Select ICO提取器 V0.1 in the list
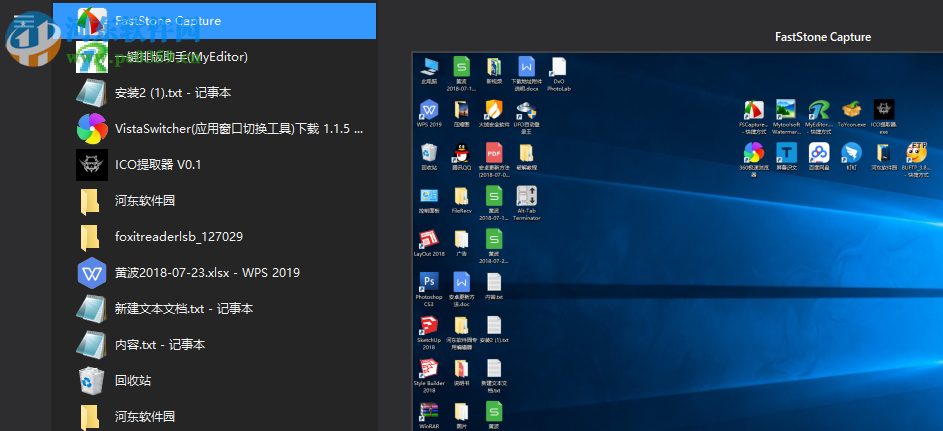 [x=214, y=165]
